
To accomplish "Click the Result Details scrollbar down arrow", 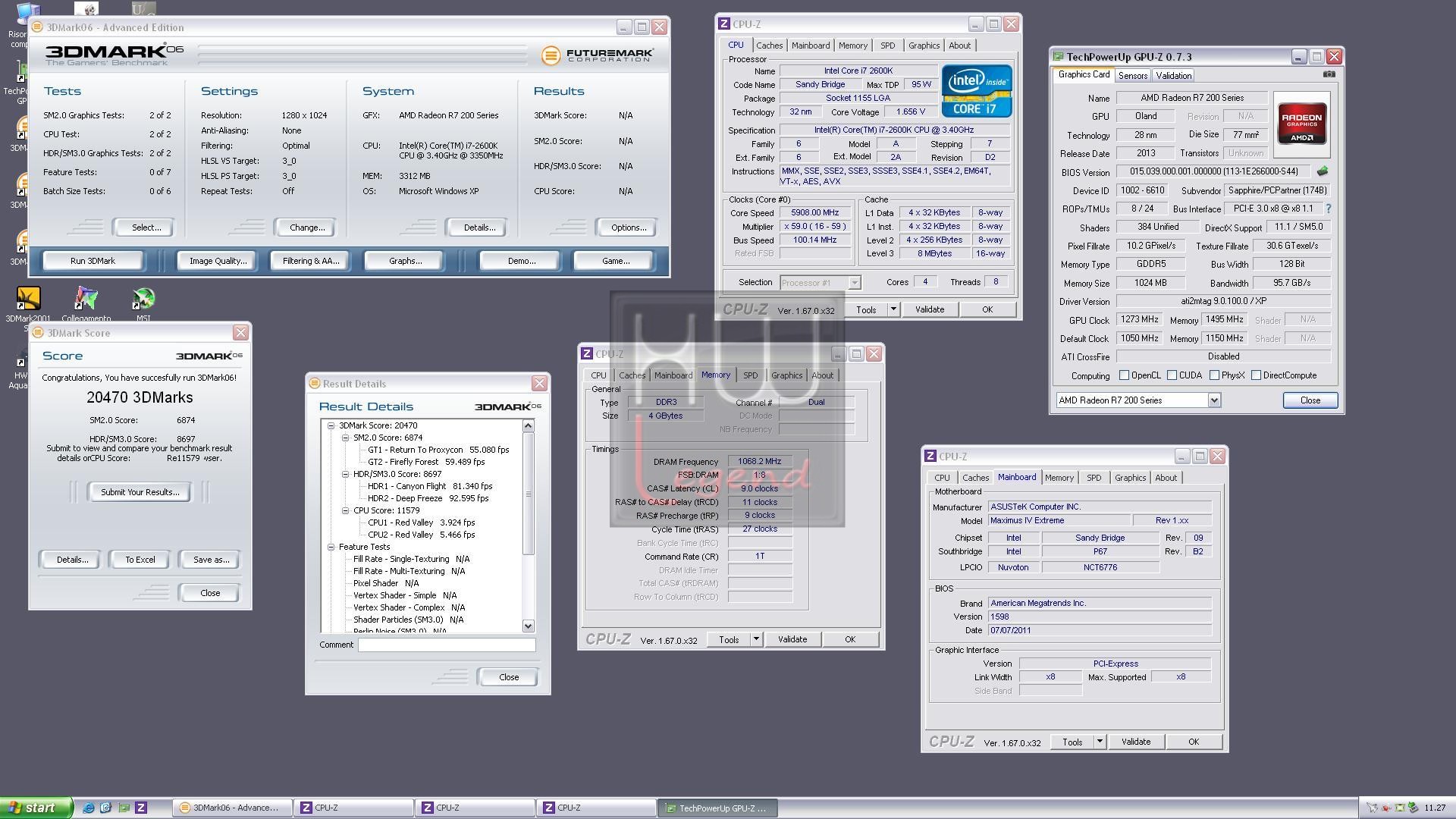I will pyautogui.click(x=529, y=626).
